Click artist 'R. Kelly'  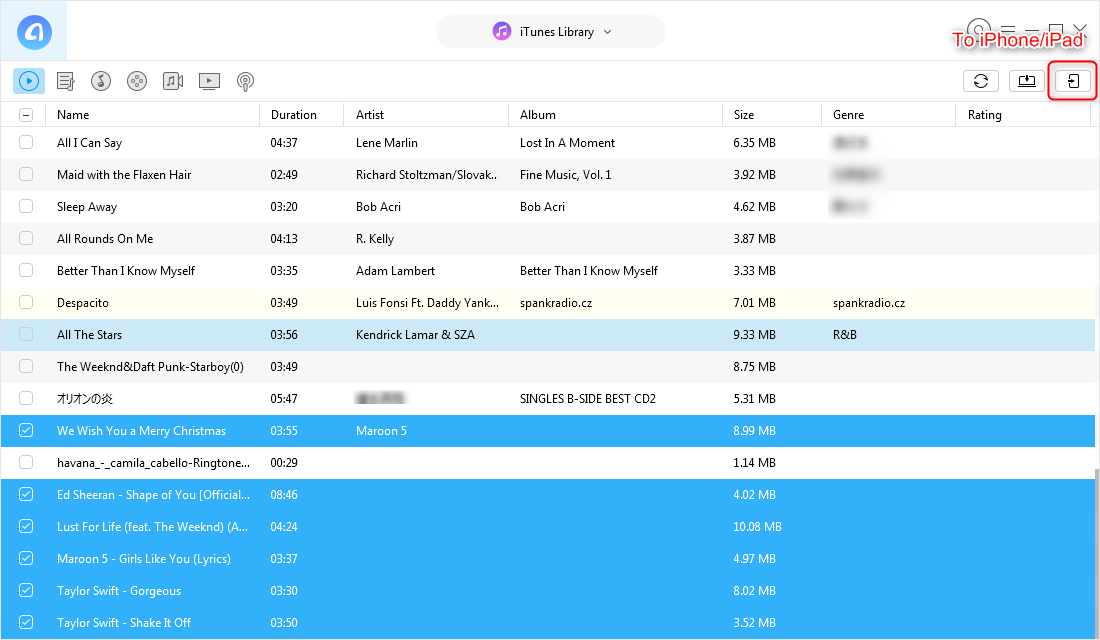pyautogui.click(x=375, y=239)
